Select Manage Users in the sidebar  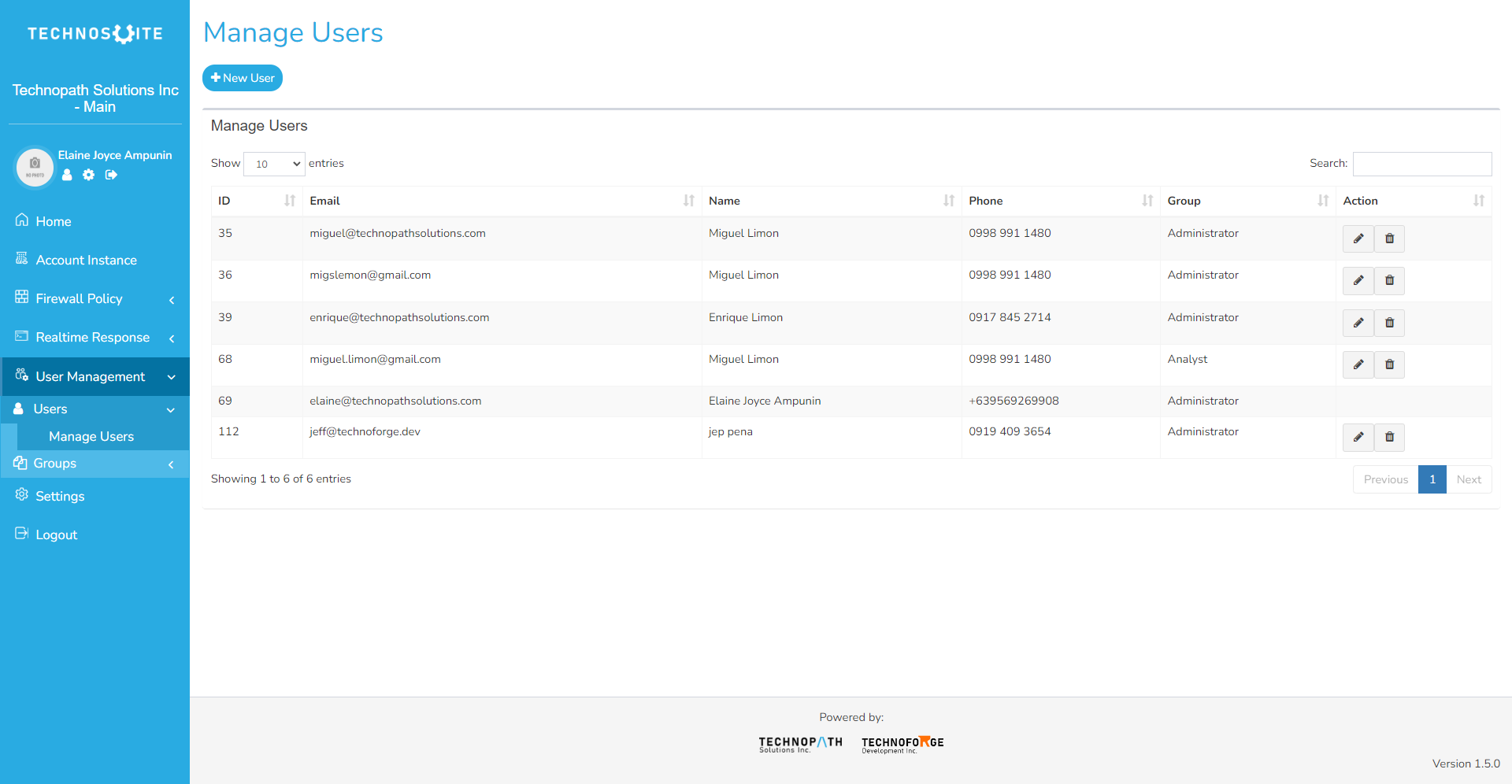pos(92,436)
